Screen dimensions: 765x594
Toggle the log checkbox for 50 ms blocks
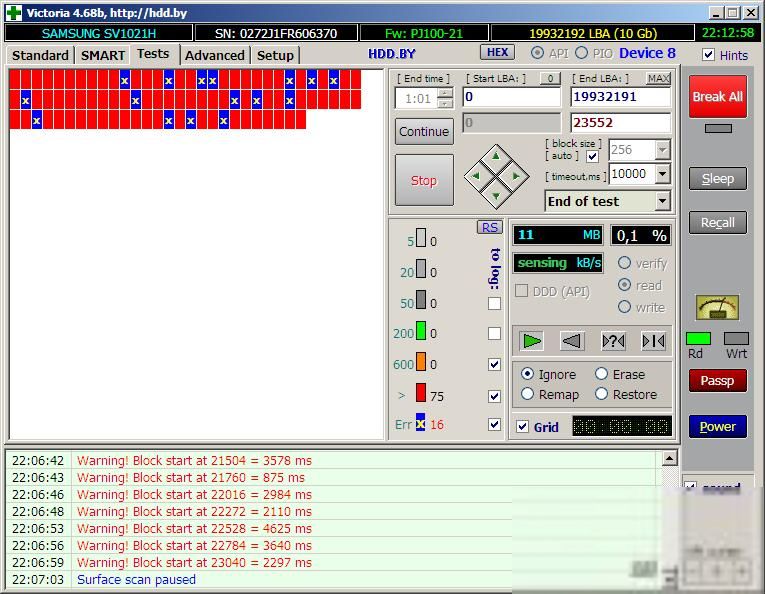point(494,303)
